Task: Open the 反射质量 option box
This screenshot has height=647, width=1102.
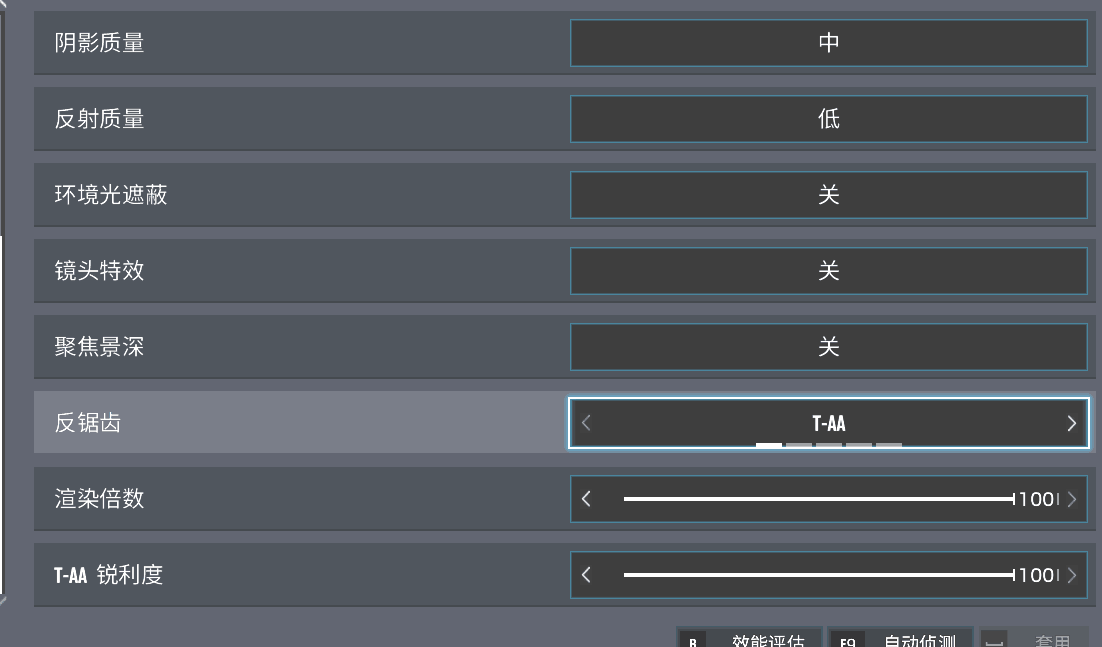Action: click(828, 119)
